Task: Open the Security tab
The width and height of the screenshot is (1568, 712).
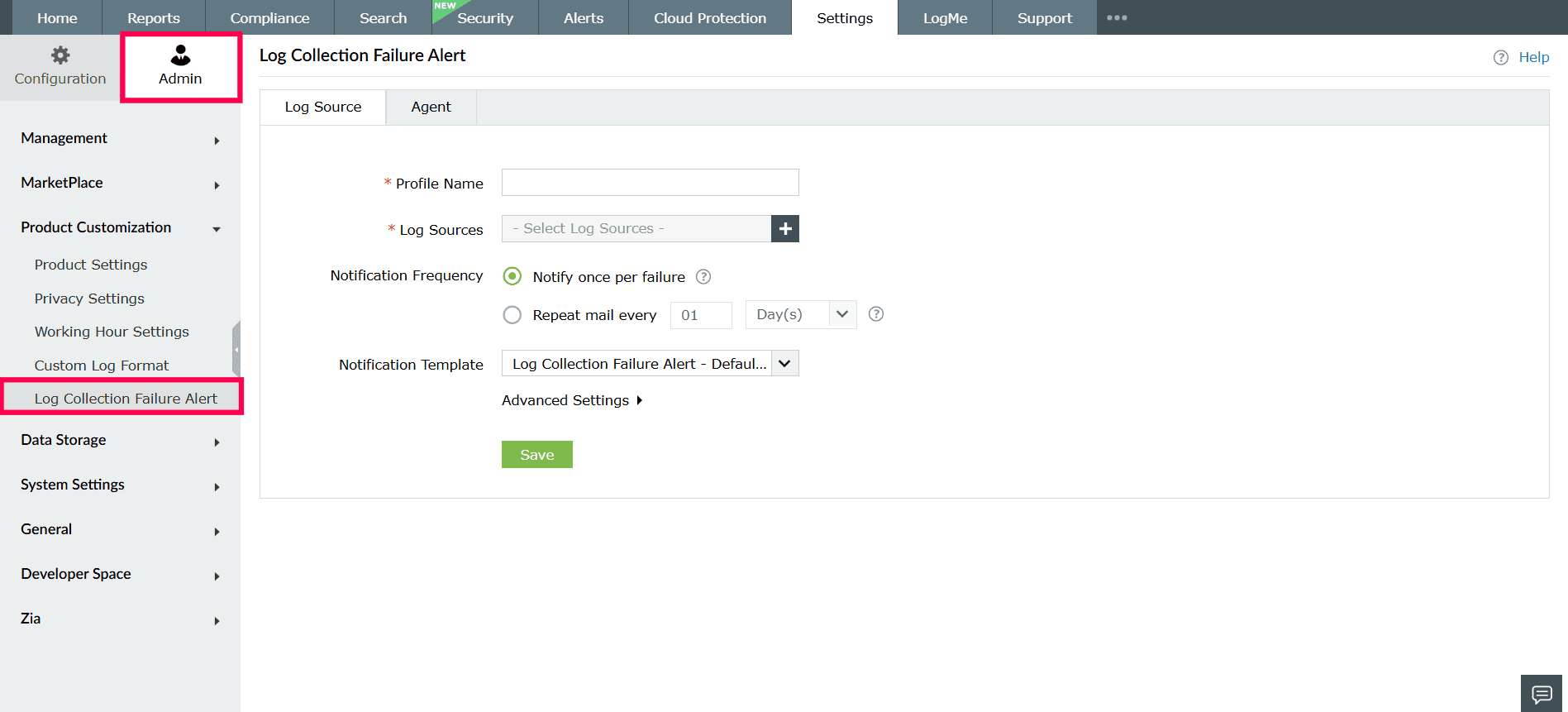Action: point(485,17)
